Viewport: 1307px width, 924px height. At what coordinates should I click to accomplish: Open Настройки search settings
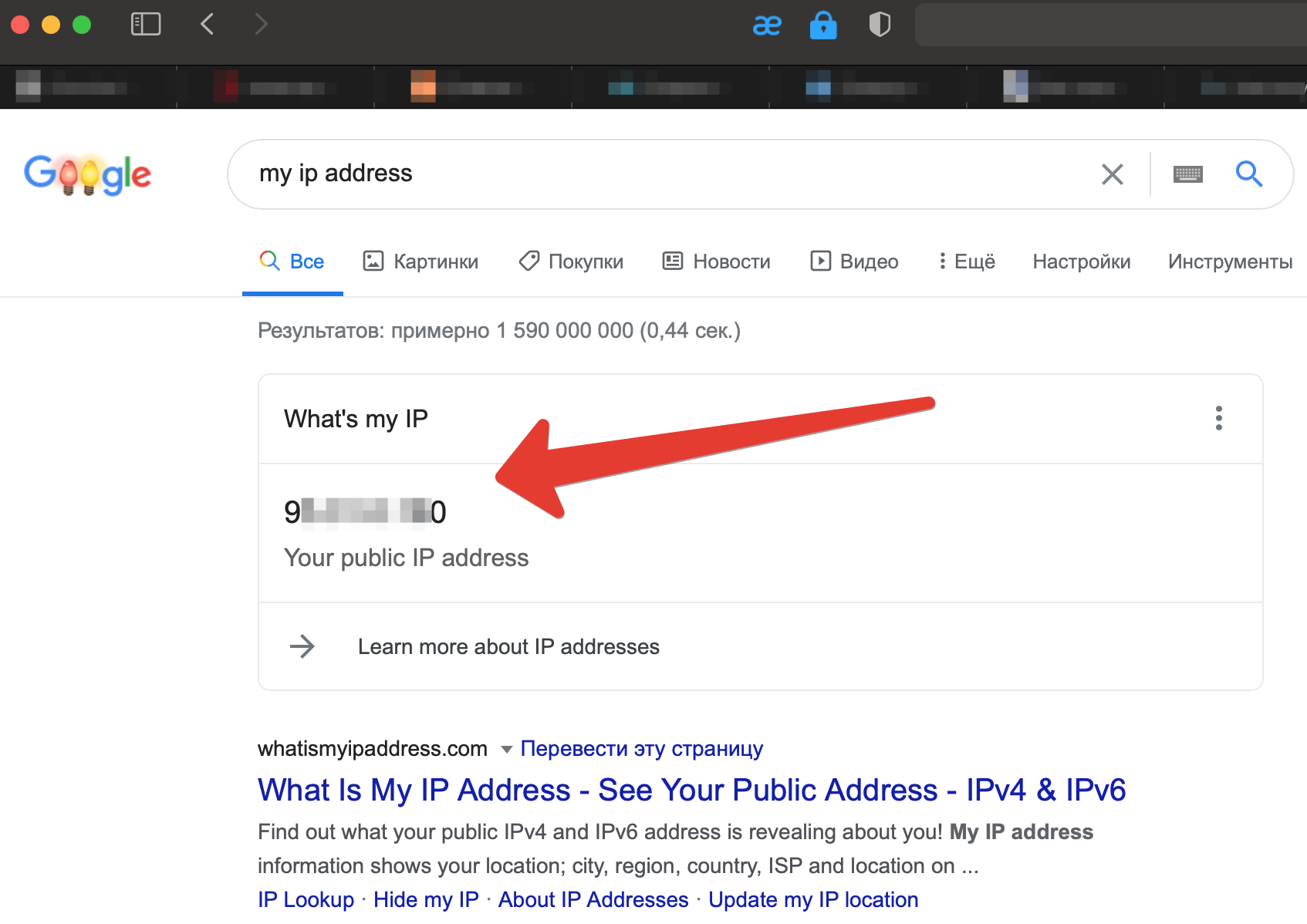pyautogui.click(x=1082, y=261)
